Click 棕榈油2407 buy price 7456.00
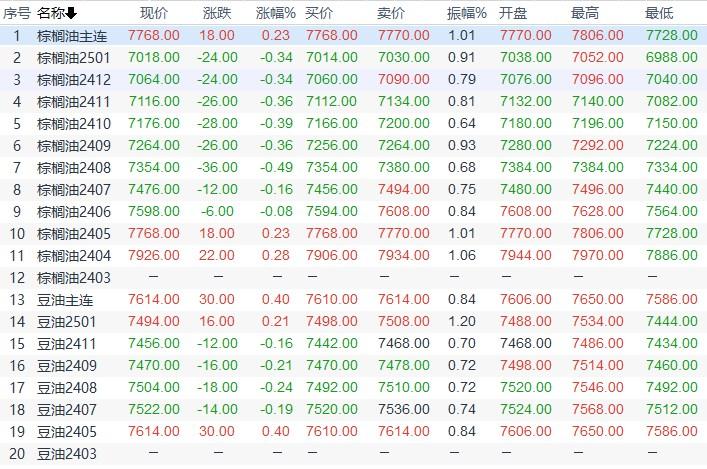 (x=331, y=189)
